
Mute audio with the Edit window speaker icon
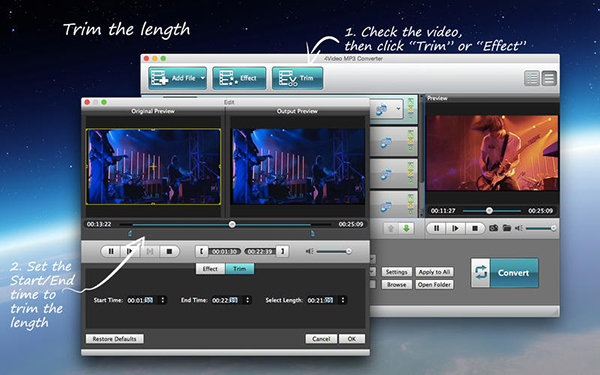click(309, 251)
